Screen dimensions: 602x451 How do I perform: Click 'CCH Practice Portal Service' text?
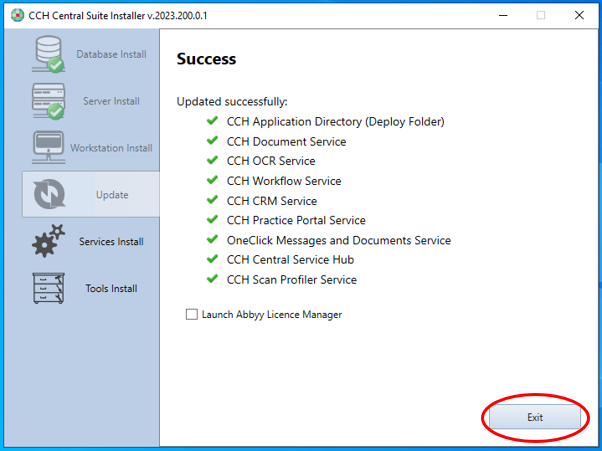(296, 220)
